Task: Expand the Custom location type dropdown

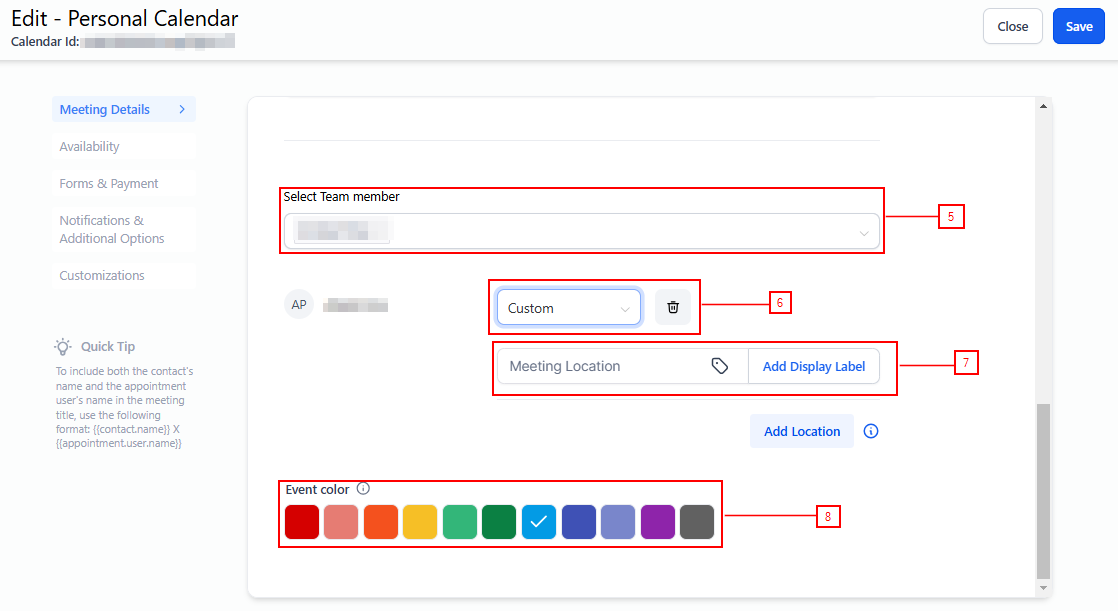Action: [568, 307]
